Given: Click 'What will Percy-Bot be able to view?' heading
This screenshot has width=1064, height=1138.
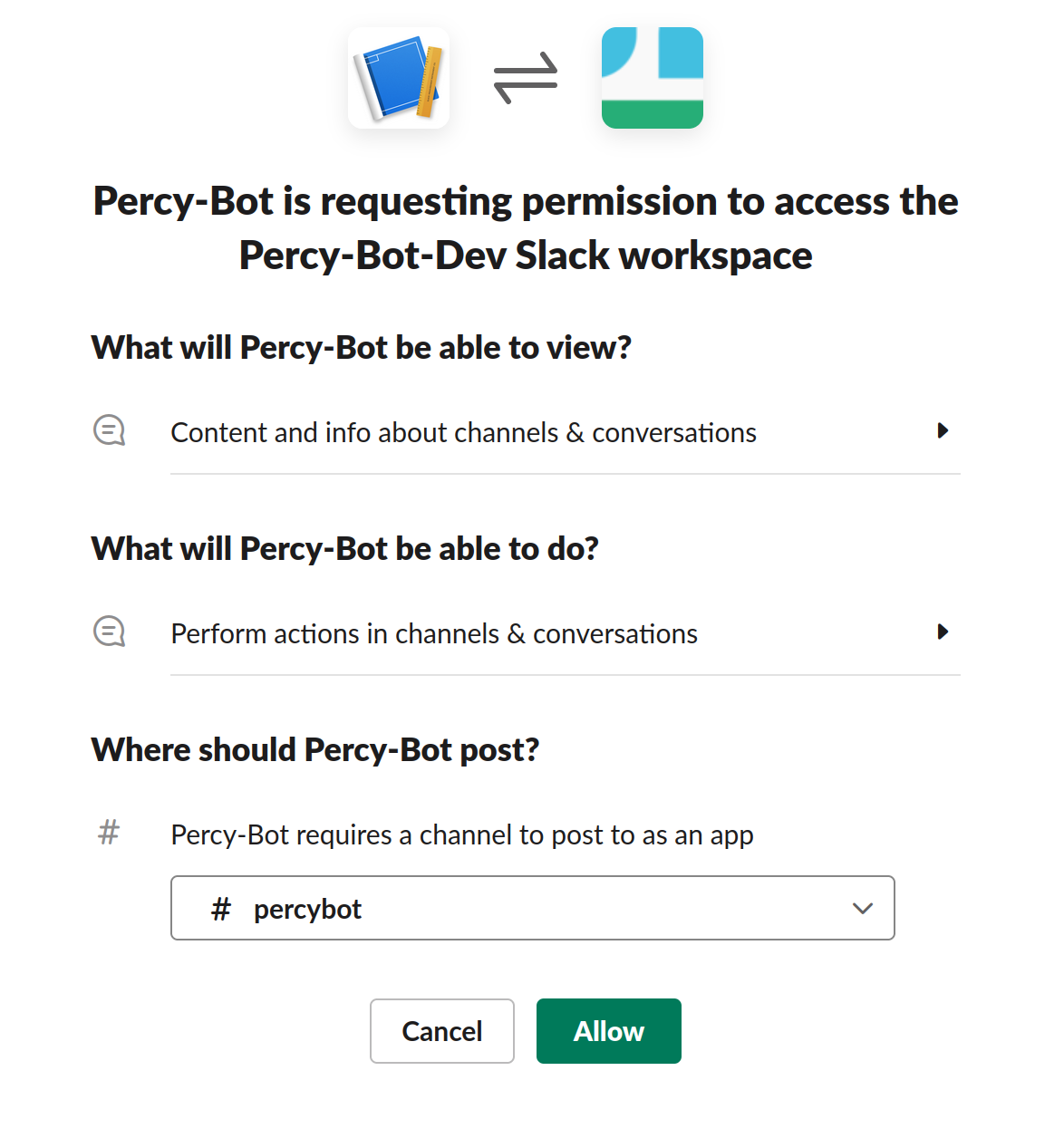Looking at the screenshot, I should pos(362,348).
